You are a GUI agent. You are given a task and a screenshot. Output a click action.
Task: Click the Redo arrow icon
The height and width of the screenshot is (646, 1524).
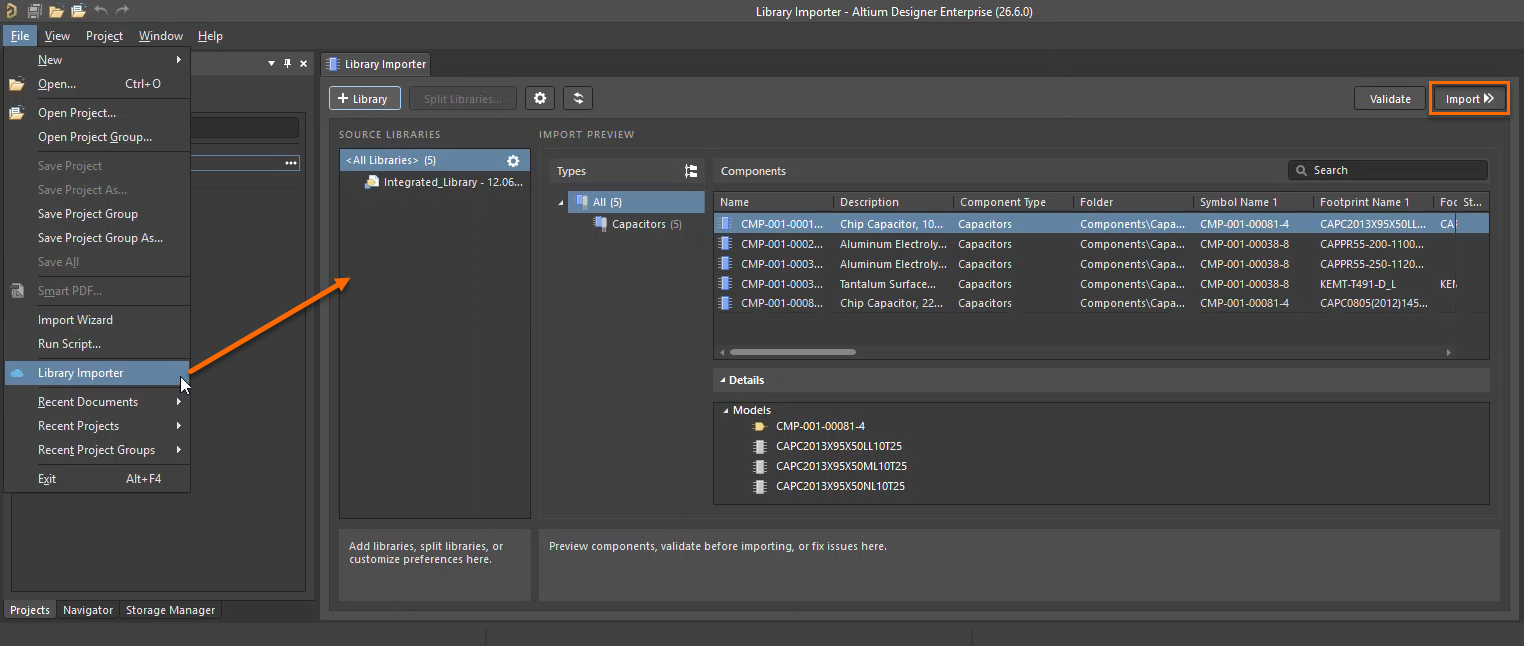point(122,12)
